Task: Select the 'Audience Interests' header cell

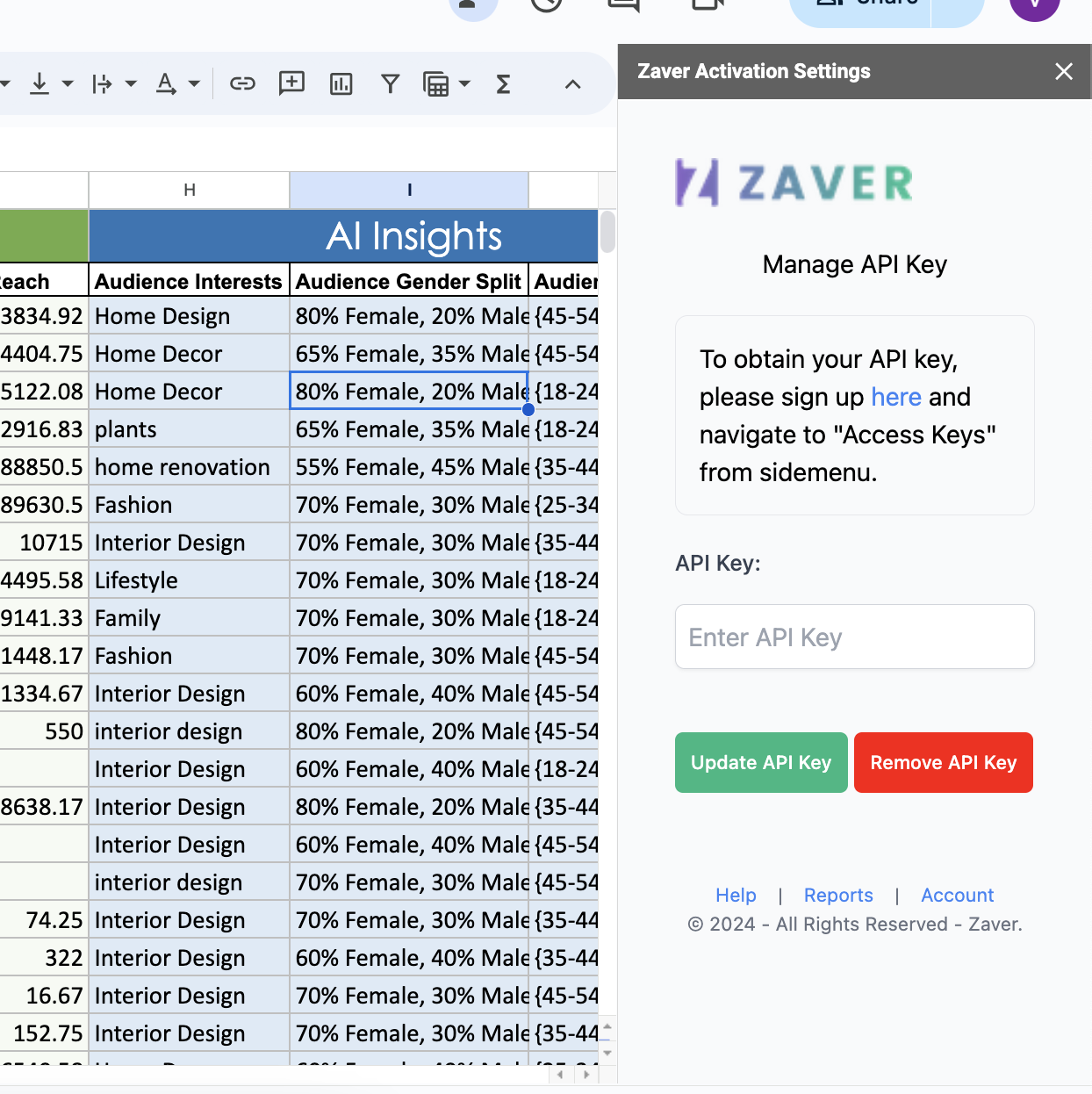Action: tap(189, 281)
